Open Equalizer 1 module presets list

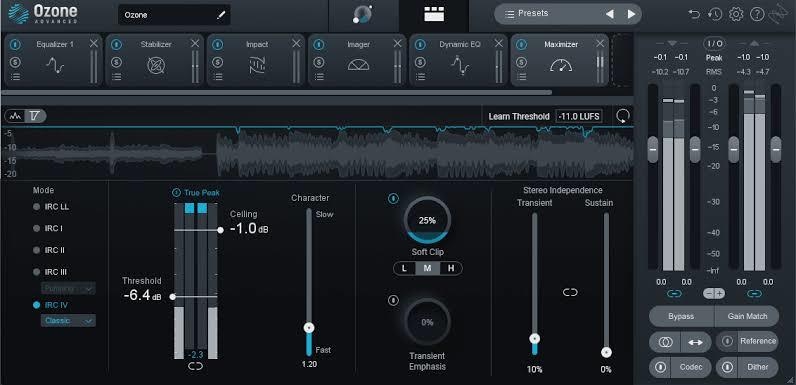pyautogui.click(x=15, y=77)
